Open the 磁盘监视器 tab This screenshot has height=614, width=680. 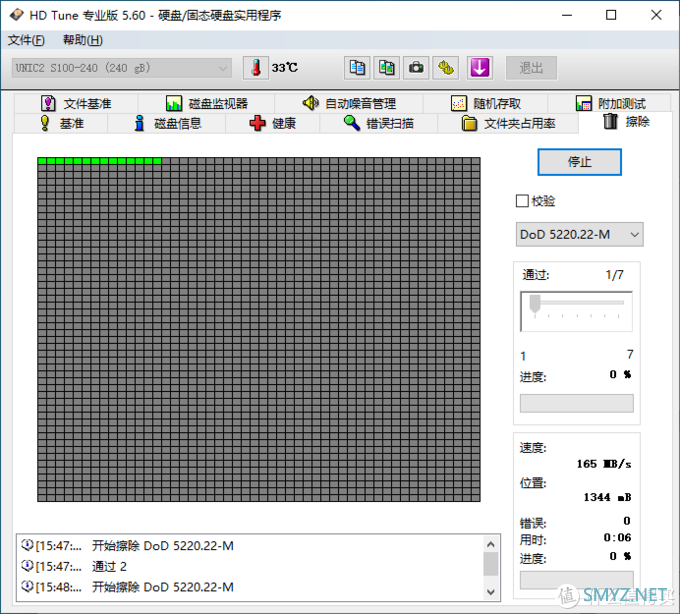[x=207, y=103]
